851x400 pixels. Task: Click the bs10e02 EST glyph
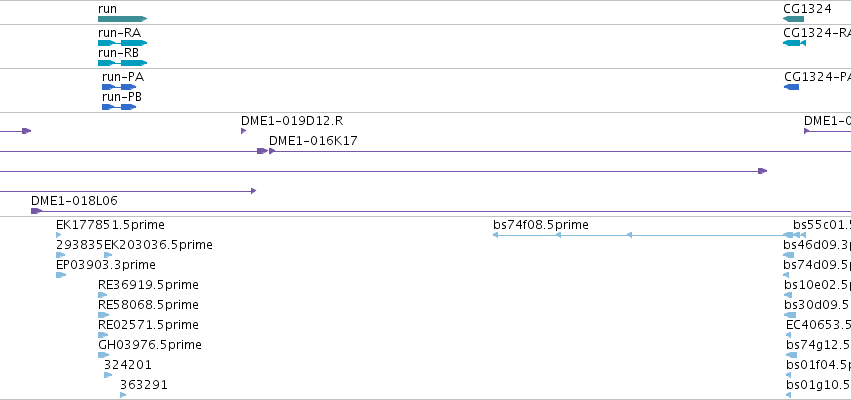tap(789, 295)
